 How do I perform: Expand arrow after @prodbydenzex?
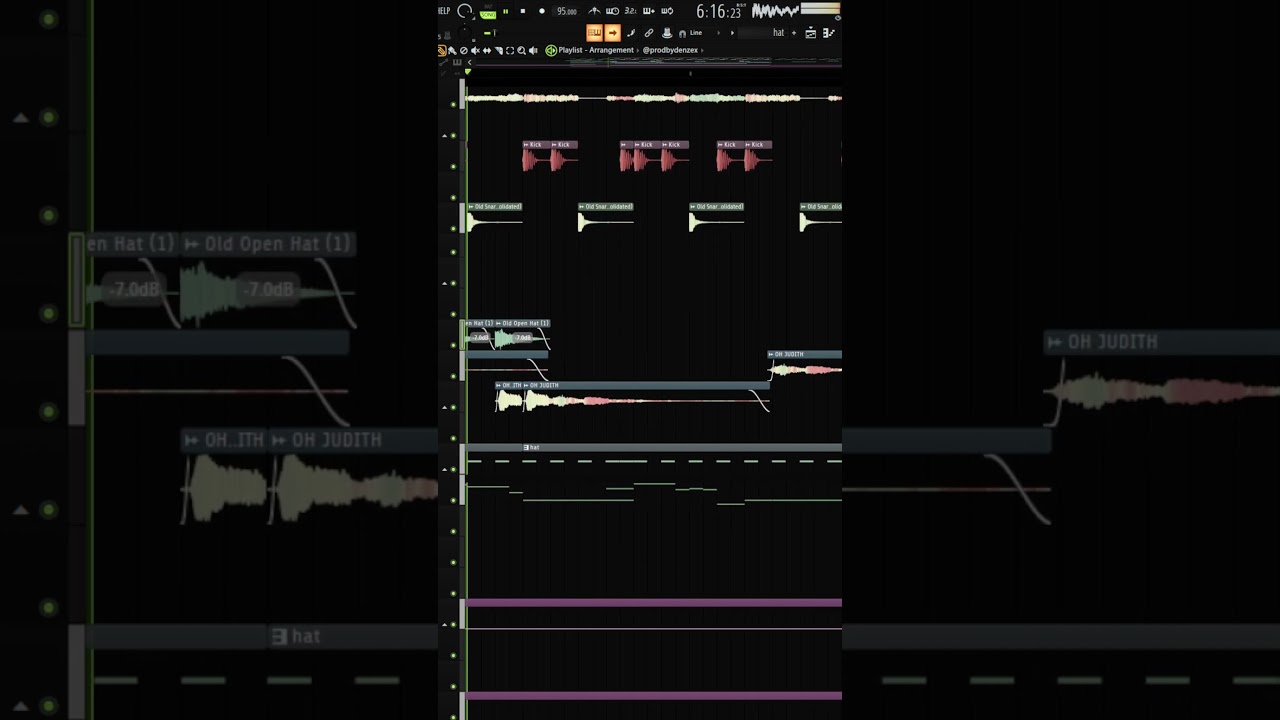point(702,50)
